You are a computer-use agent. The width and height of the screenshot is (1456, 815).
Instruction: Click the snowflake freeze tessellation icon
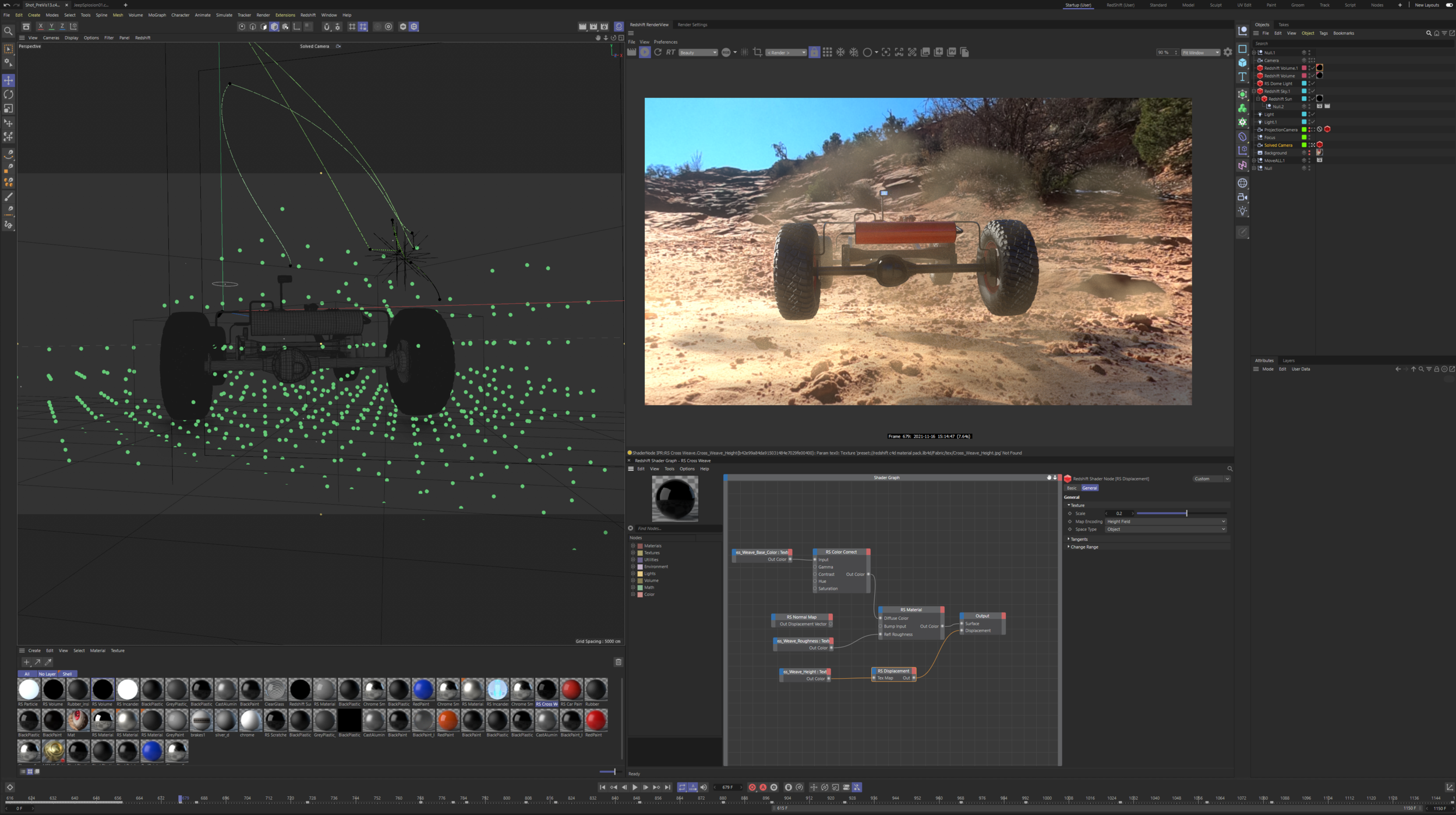coord(840,52)
